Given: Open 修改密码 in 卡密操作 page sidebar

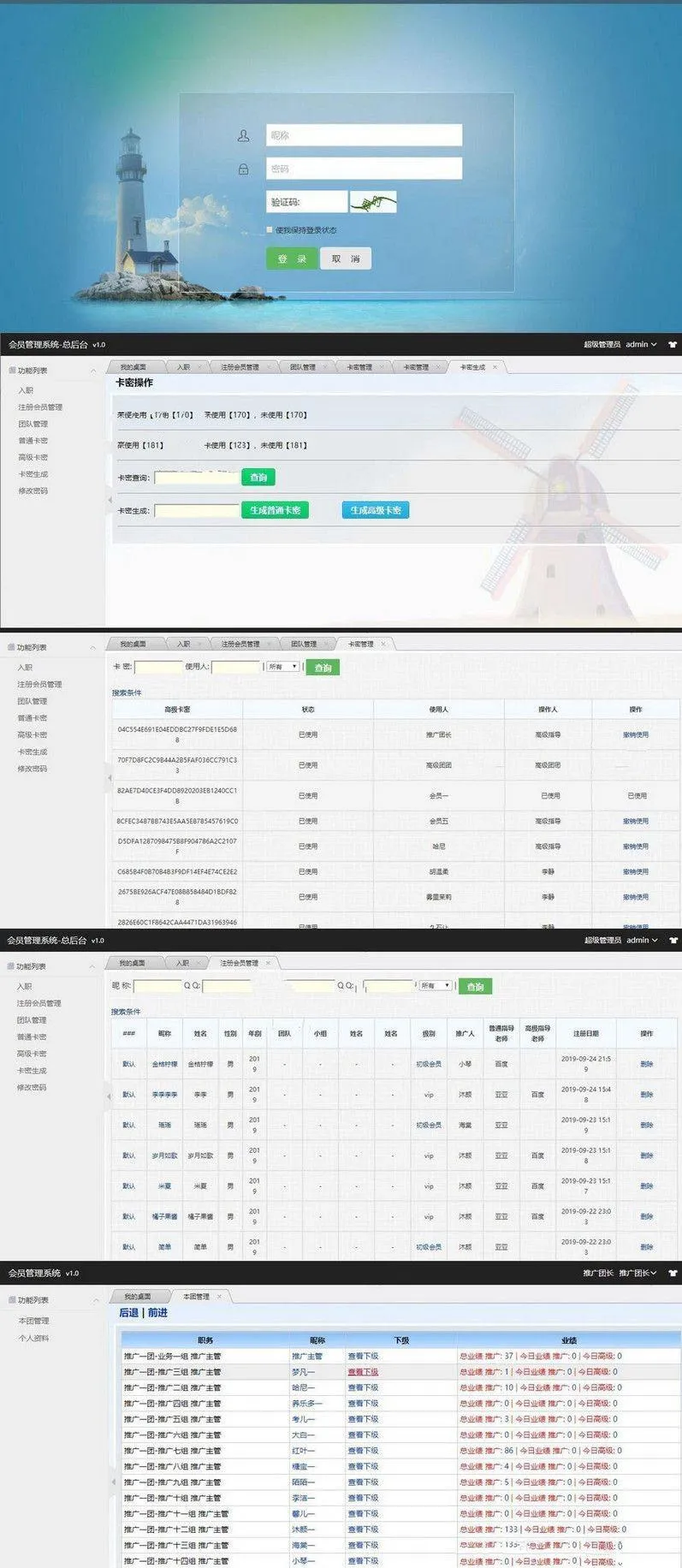Looking at the screenshot, I should (33, 490).
